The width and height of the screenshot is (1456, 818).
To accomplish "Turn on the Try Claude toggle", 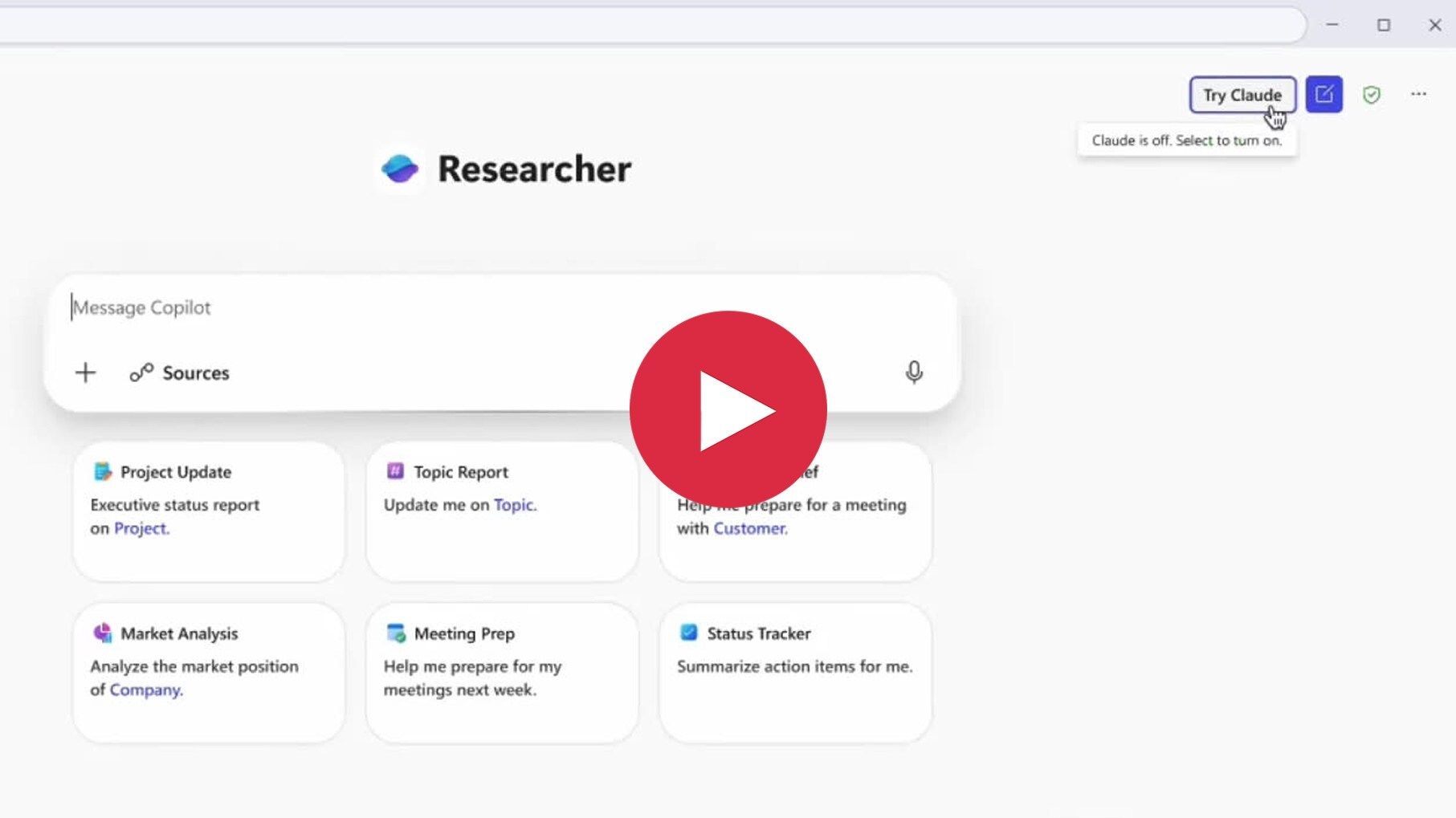I will [1242, 95].
